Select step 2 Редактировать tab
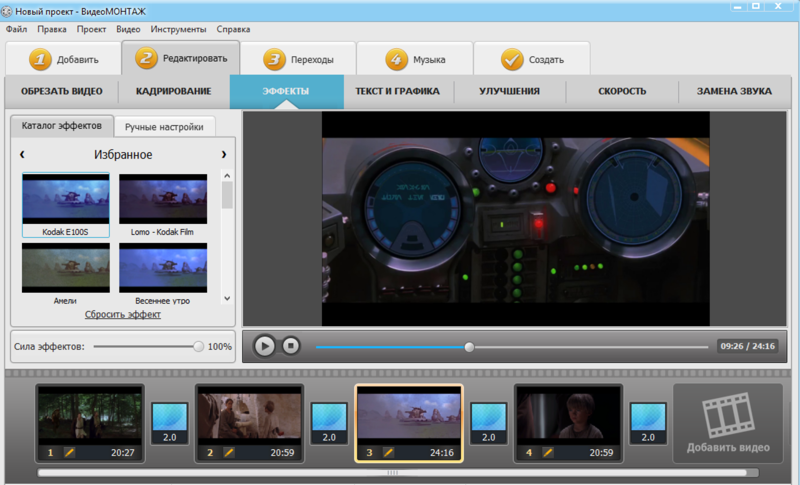Viewport: 800px width, 485px height. coord(181,58)
